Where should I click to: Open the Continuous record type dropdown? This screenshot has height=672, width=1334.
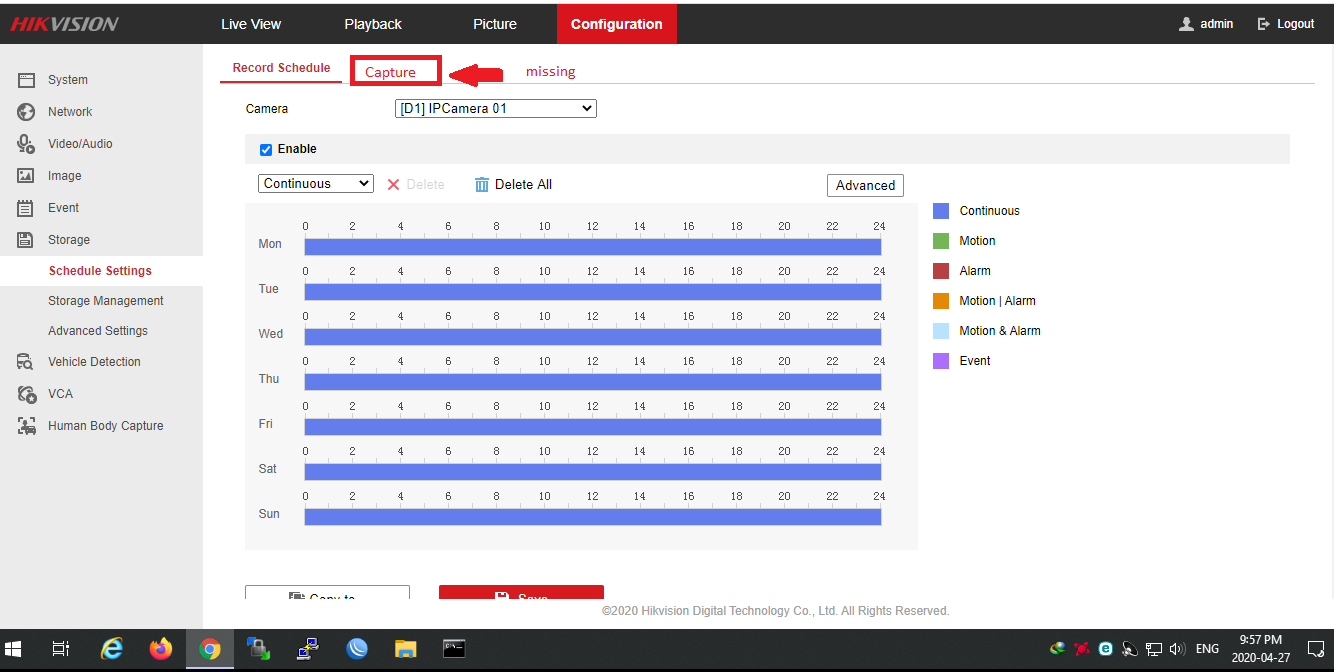click(315, 184)
